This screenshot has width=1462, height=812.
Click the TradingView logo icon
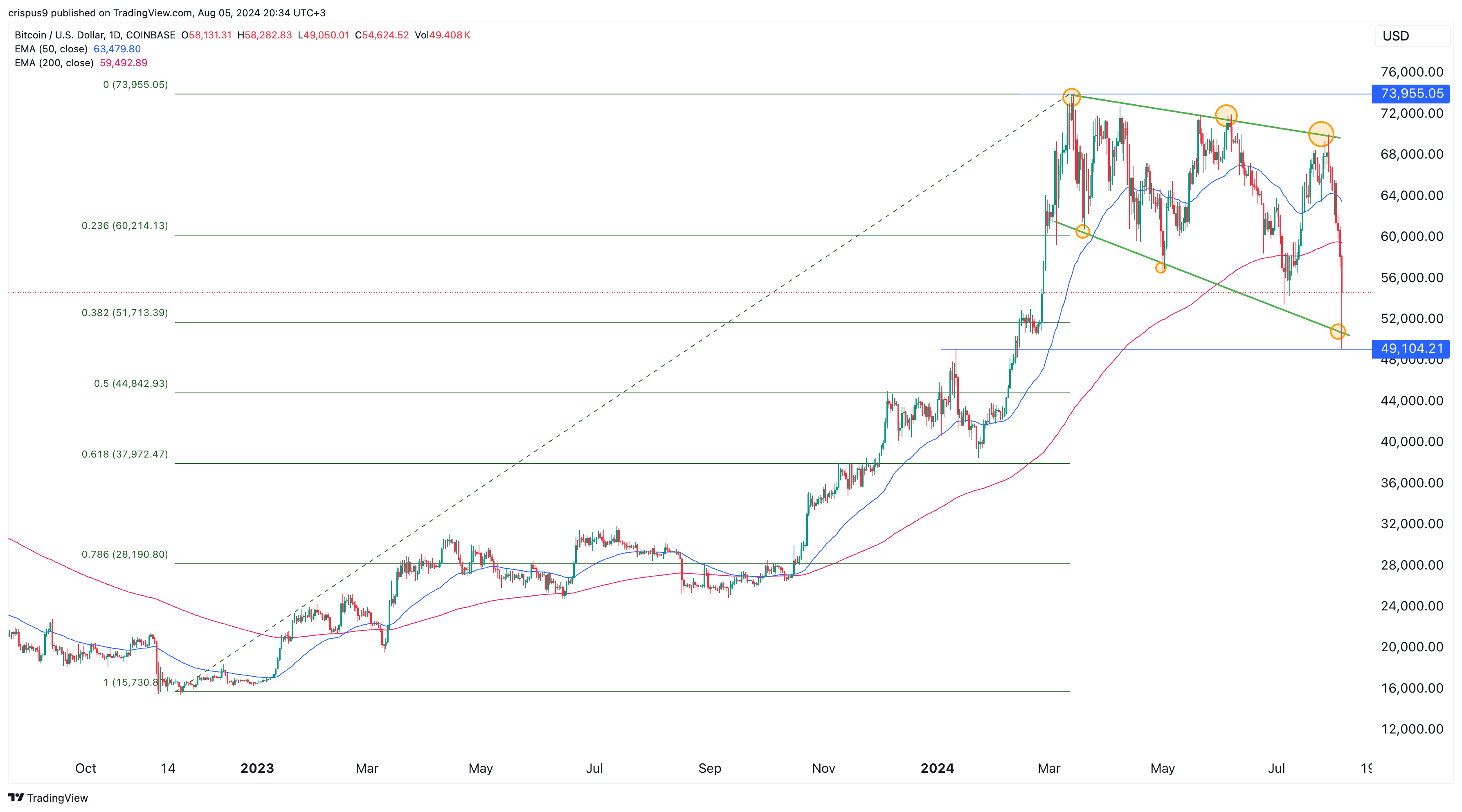point(16,797)
